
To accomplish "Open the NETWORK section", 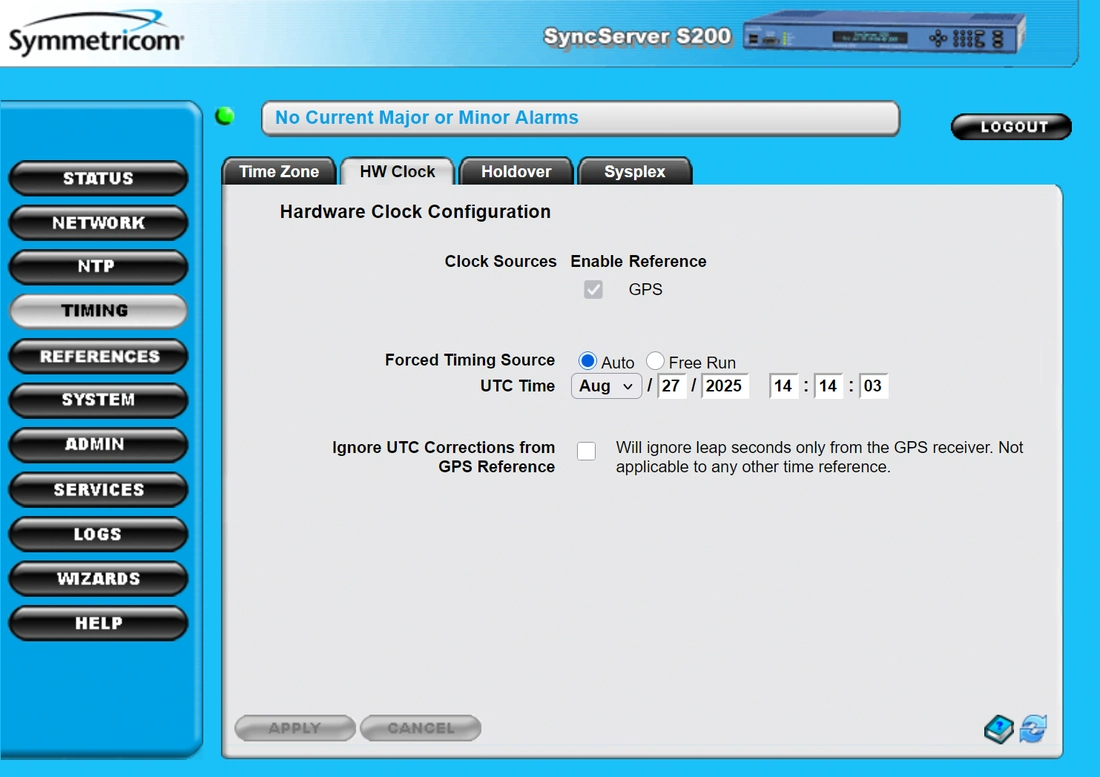I will point(98,222).
